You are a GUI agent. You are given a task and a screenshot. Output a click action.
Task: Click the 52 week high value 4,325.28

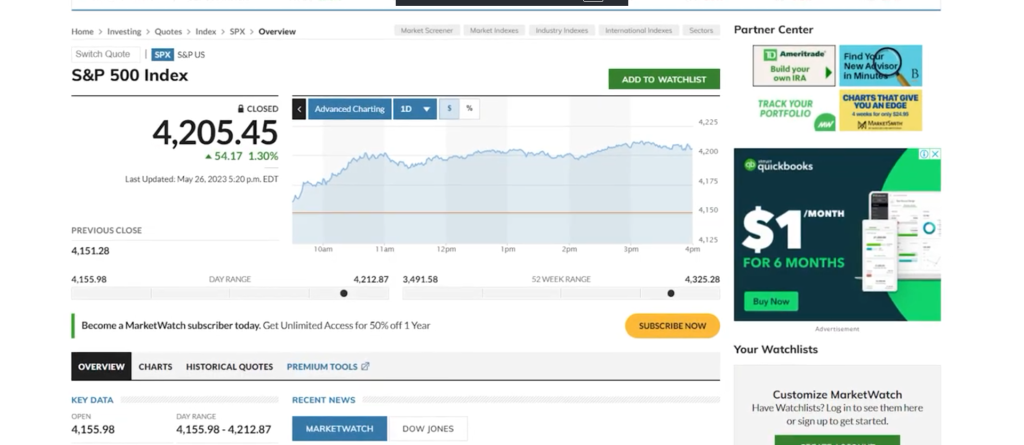point(702,279)
